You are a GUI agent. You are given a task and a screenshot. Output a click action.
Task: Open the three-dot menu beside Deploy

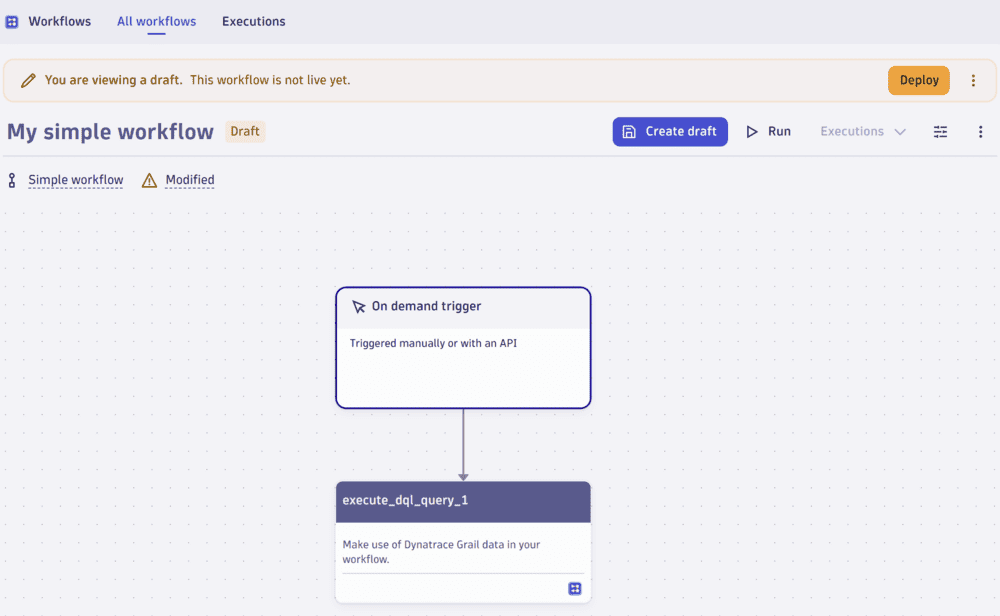pos(973,80)
